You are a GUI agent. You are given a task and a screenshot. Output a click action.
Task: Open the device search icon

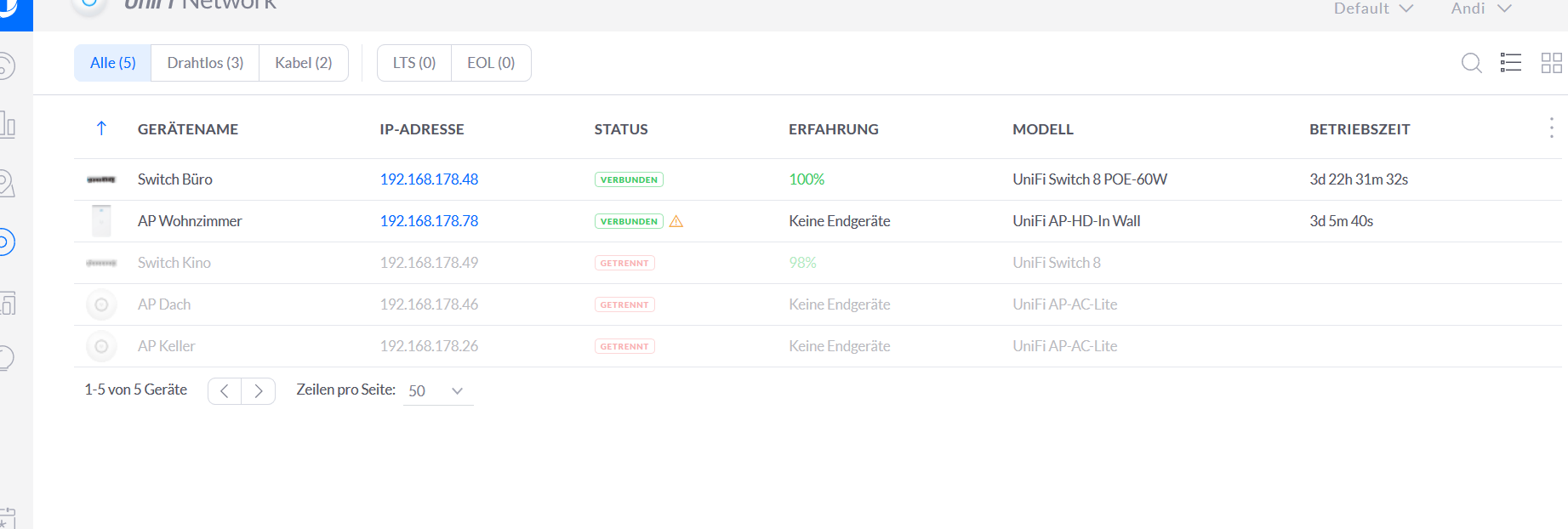(x=1471, y=63)
